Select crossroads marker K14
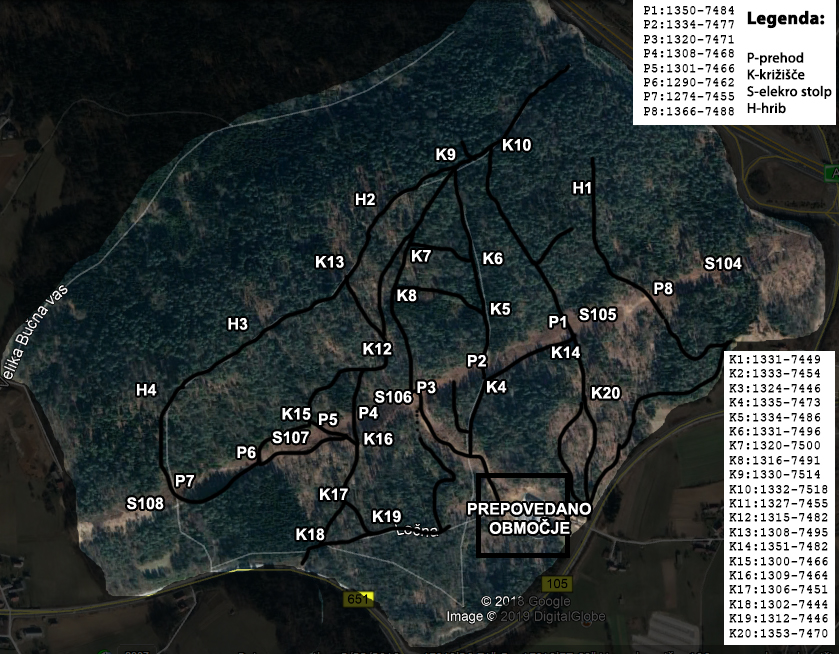Screen dimensions: 839x654 pyautogui.click(x=565, y=352)
